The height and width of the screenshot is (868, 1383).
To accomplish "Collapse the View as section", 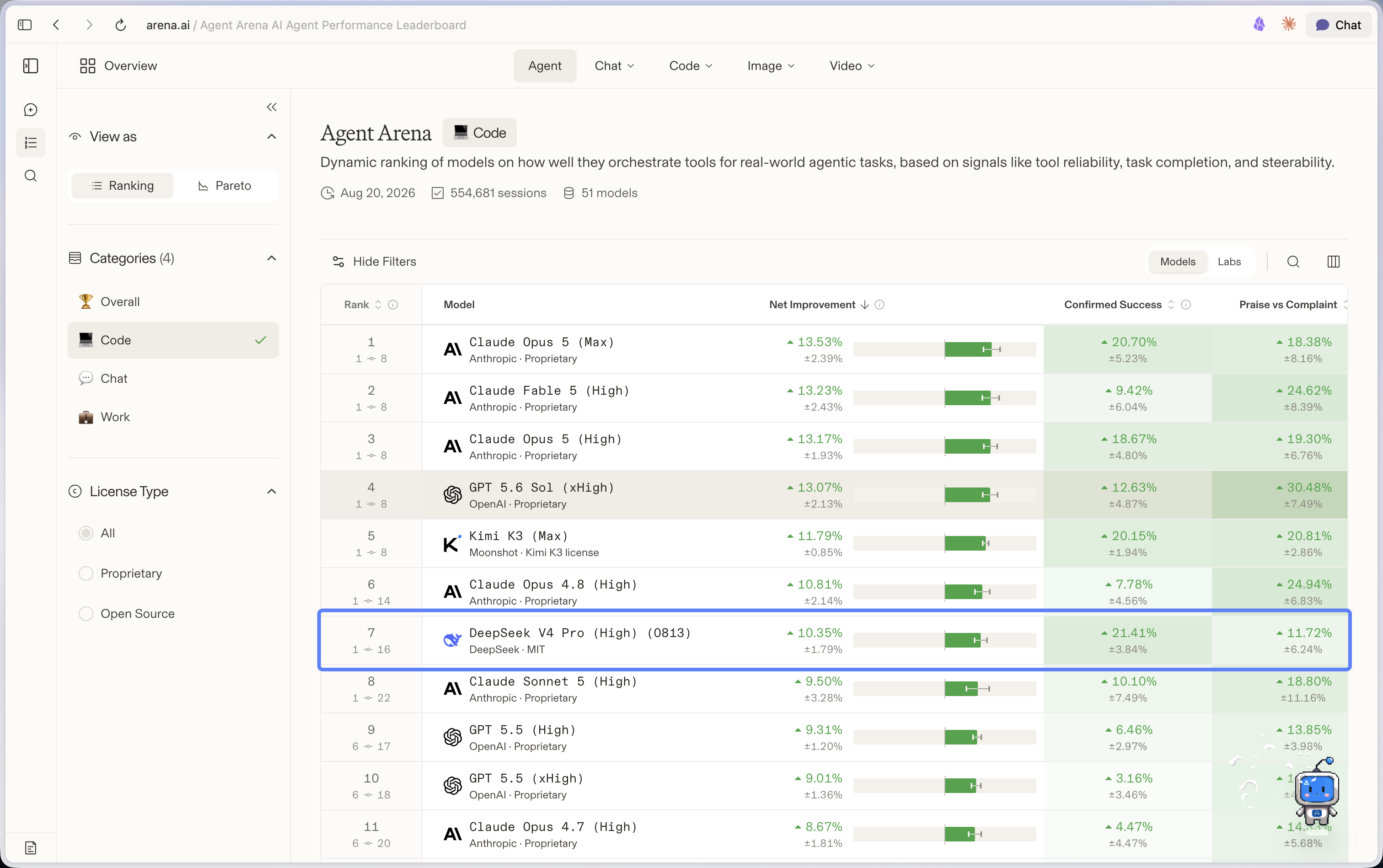I will tap(272, 137).
